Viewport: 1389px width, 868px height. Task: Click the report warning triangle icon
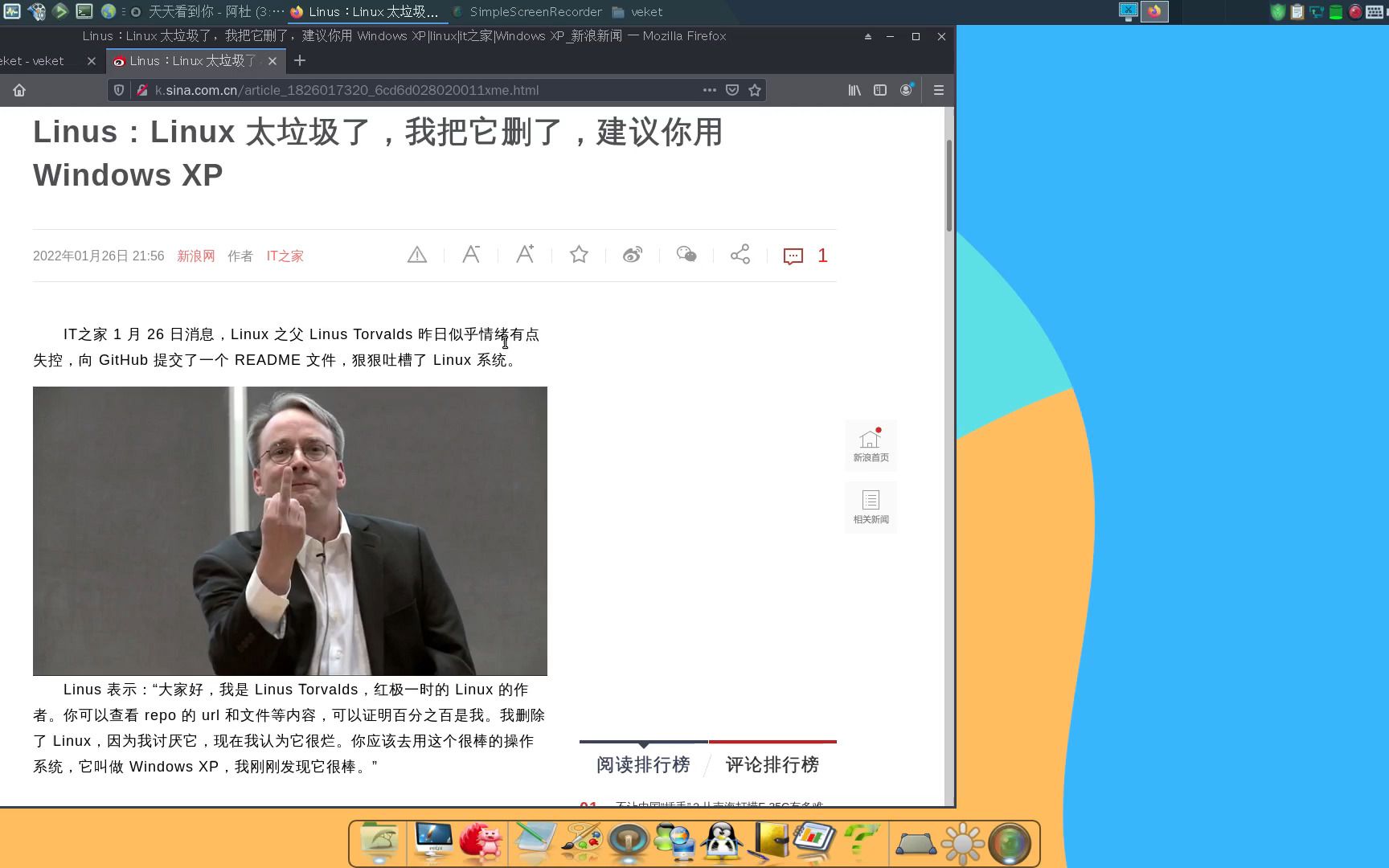(417, 256)
